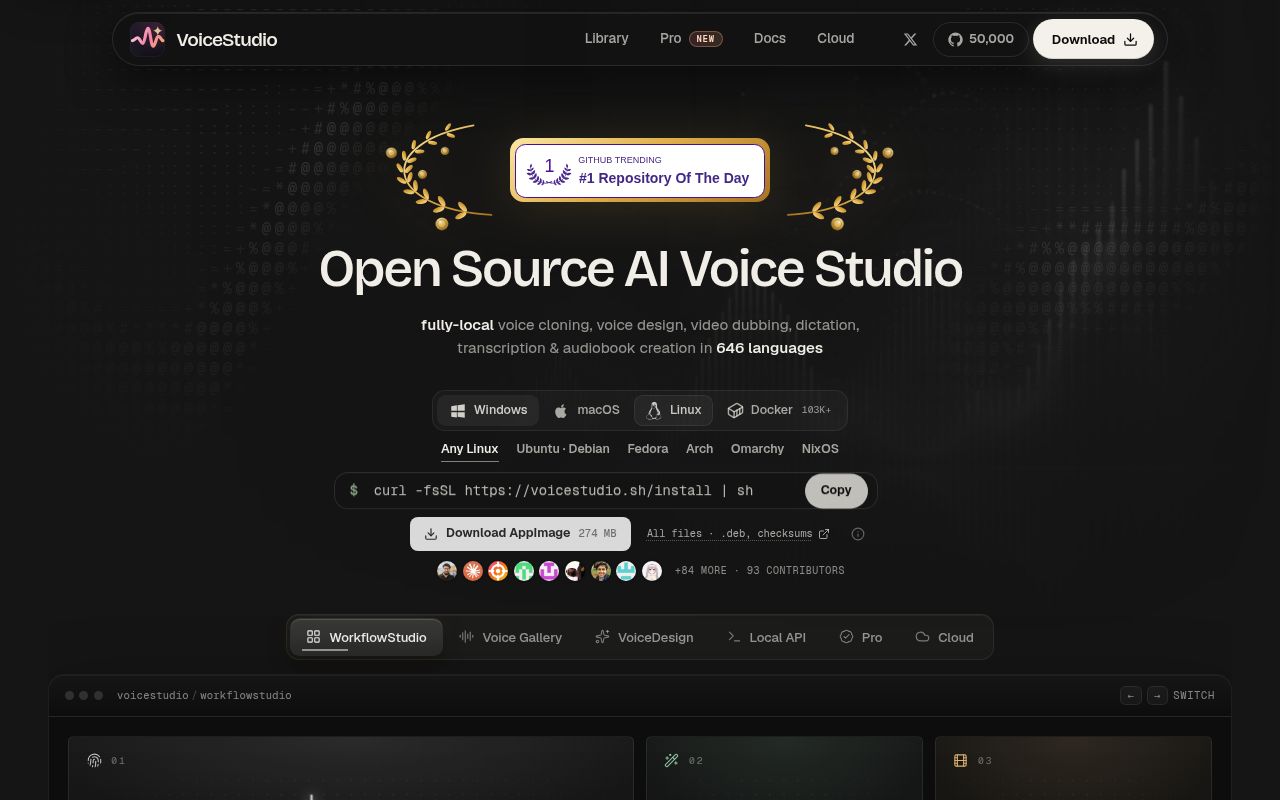The image size is (1280, 800).
Task: Switch to the VoiceDesign feature tab
Action: pyautogui.click(x=644, y=637)
